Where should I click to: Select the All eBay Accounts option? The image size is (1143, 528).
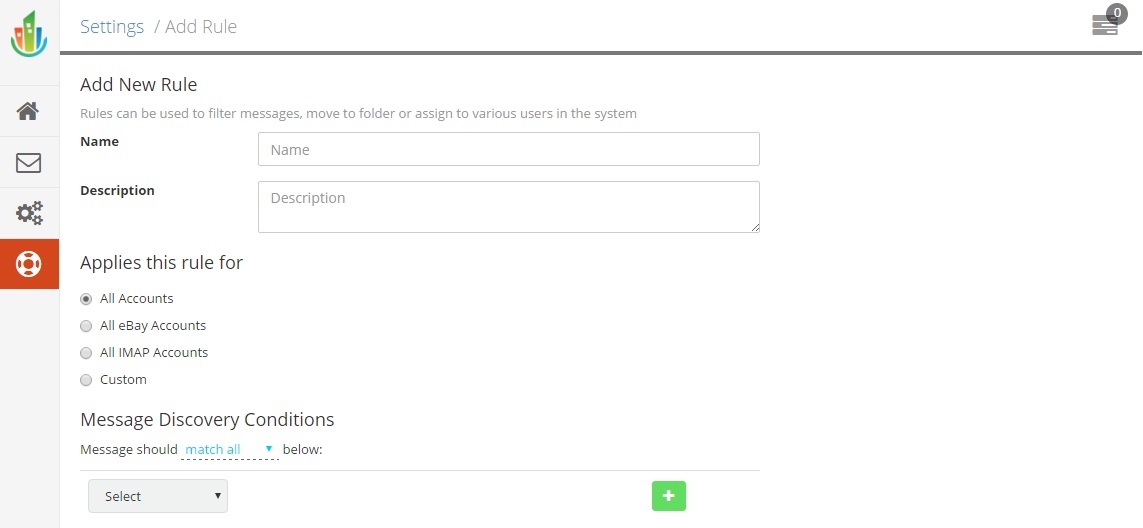coord(86,326)
